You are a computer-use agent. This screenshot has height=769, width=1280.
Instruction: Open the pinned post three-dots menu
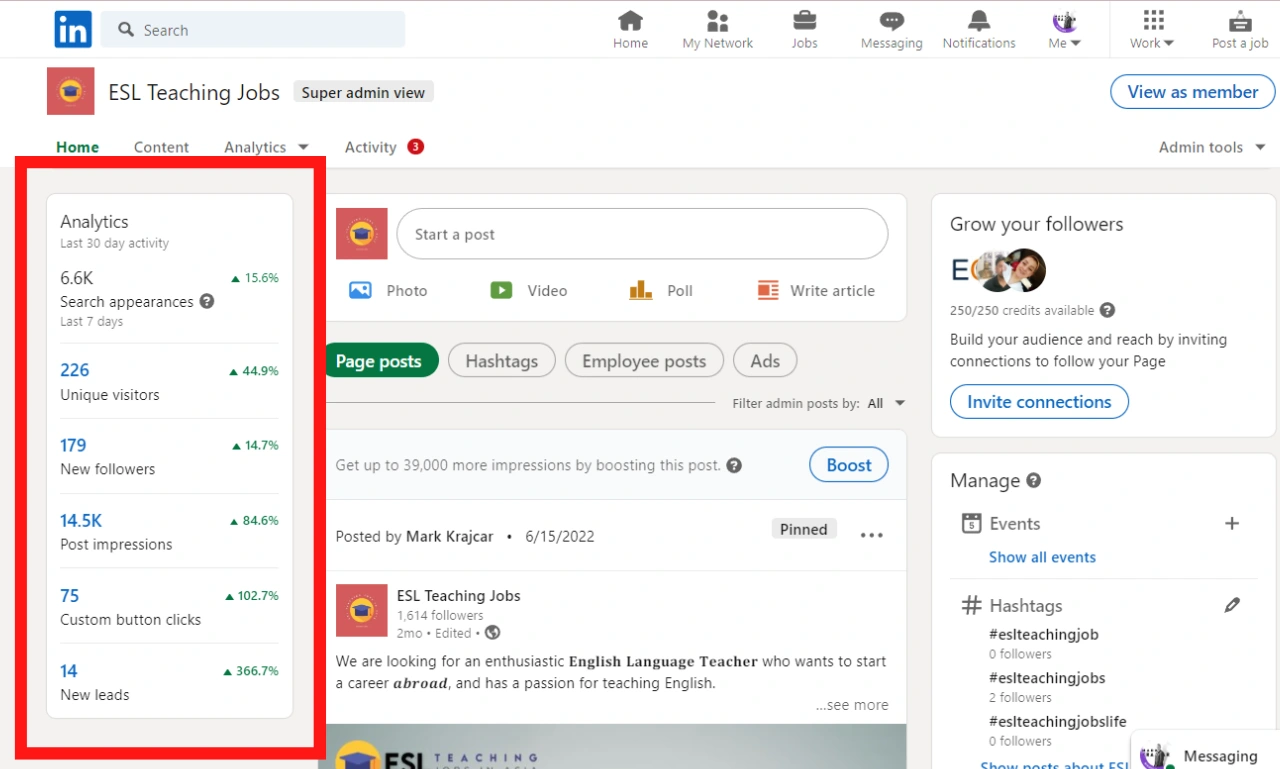coord(872,535)
